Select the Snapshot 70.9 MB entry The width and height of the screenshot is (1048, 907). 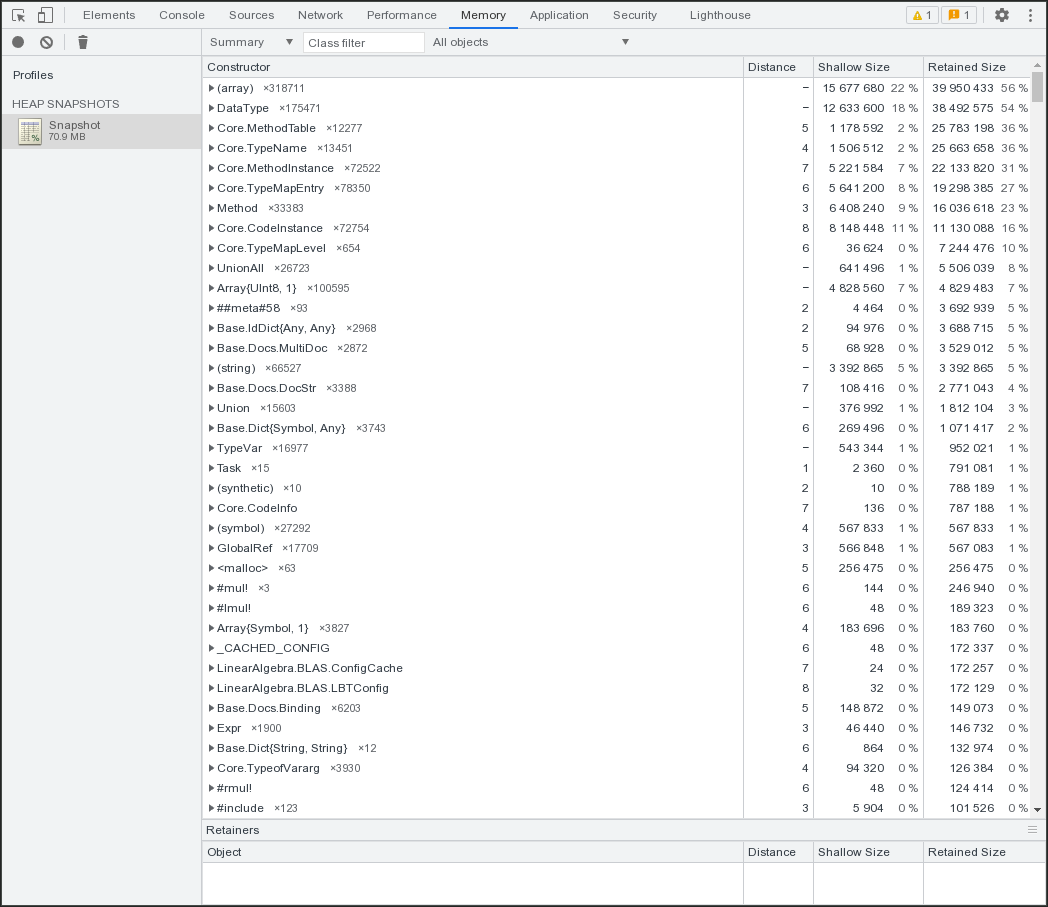click(75, 131)
